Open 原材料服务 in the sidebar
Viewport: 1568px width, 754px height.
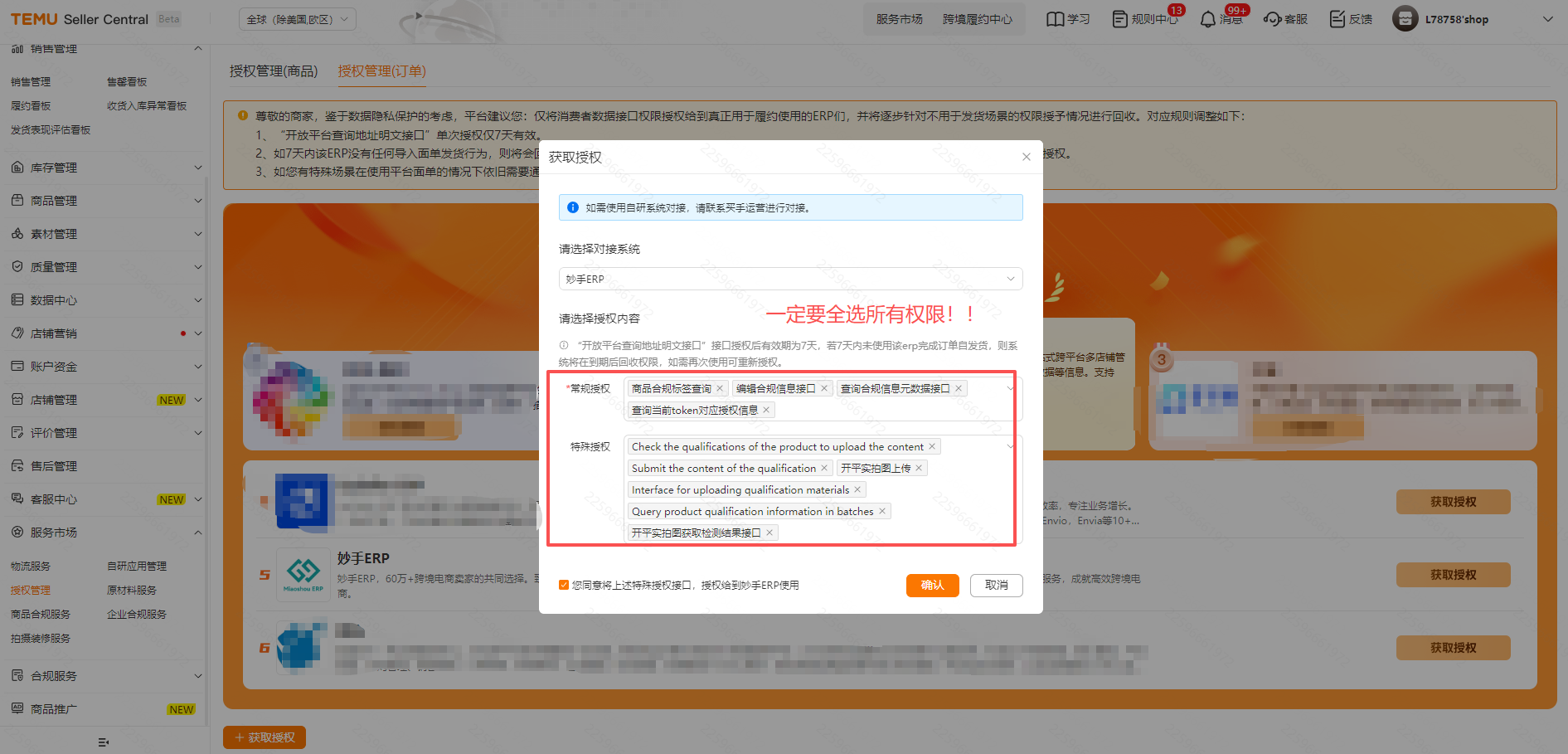pyautogui.click(x=132, y=590)
